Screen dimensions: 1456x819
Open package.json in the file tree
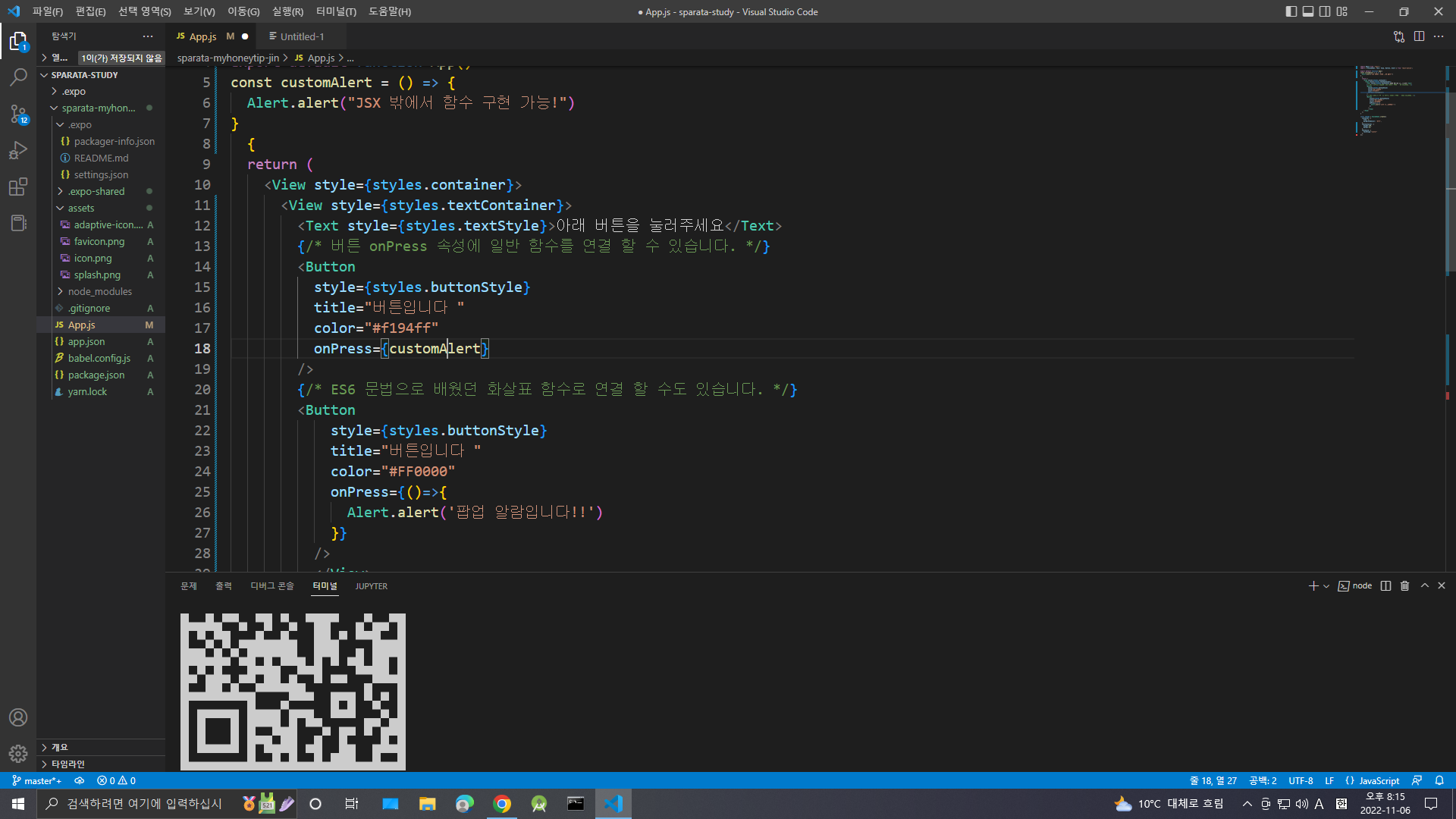tap(101, 375)
